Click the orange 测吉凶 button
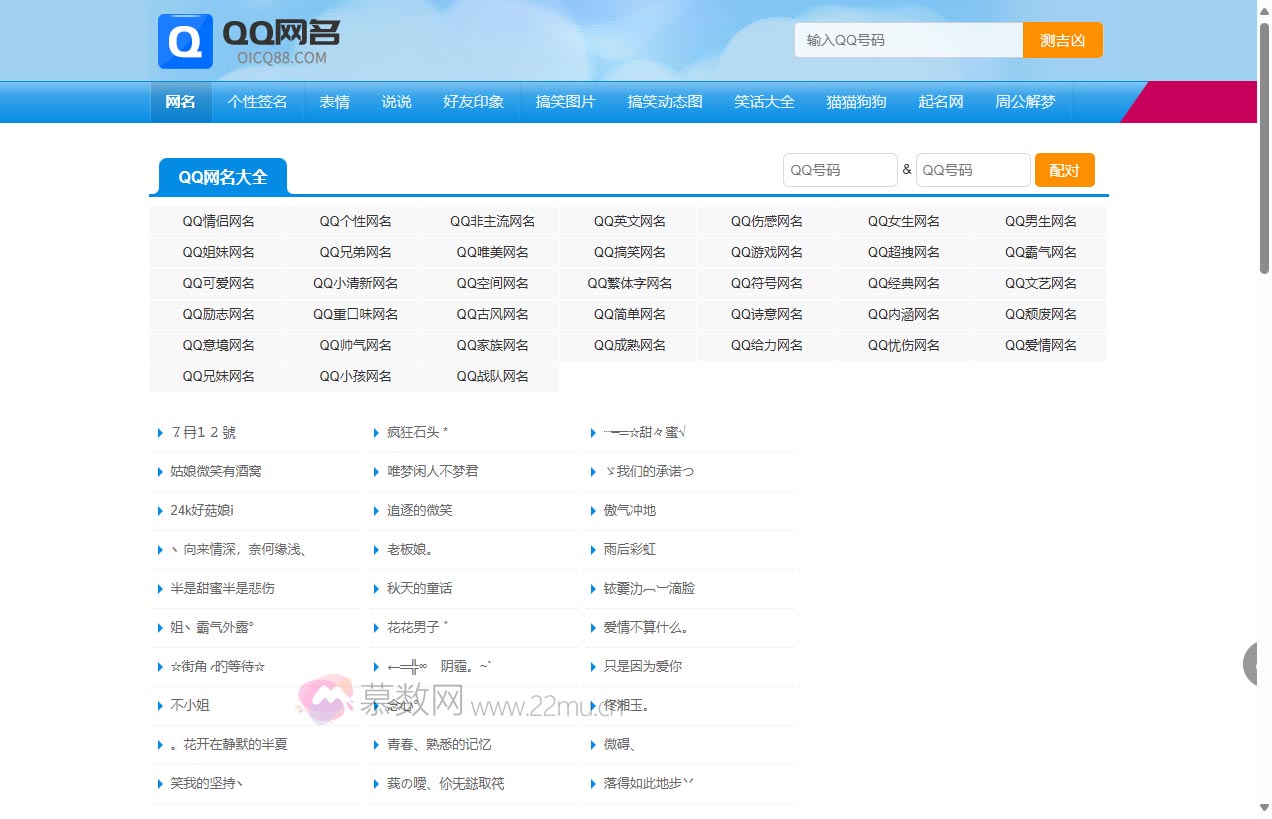The height and width of the screenshot is (819, 1272). [x=1063, y=40]
